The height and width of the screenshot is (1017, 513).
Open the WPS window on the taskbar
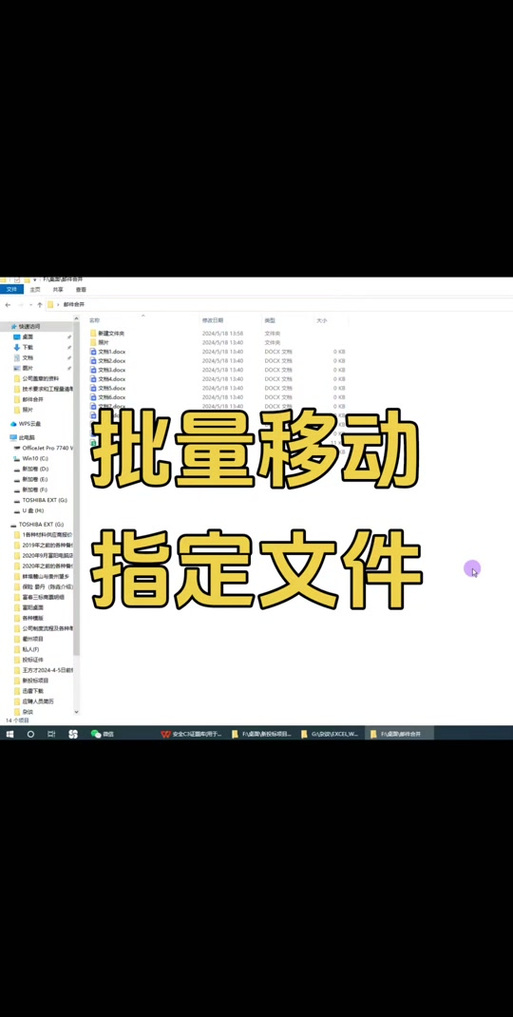(x=192, y=734)
